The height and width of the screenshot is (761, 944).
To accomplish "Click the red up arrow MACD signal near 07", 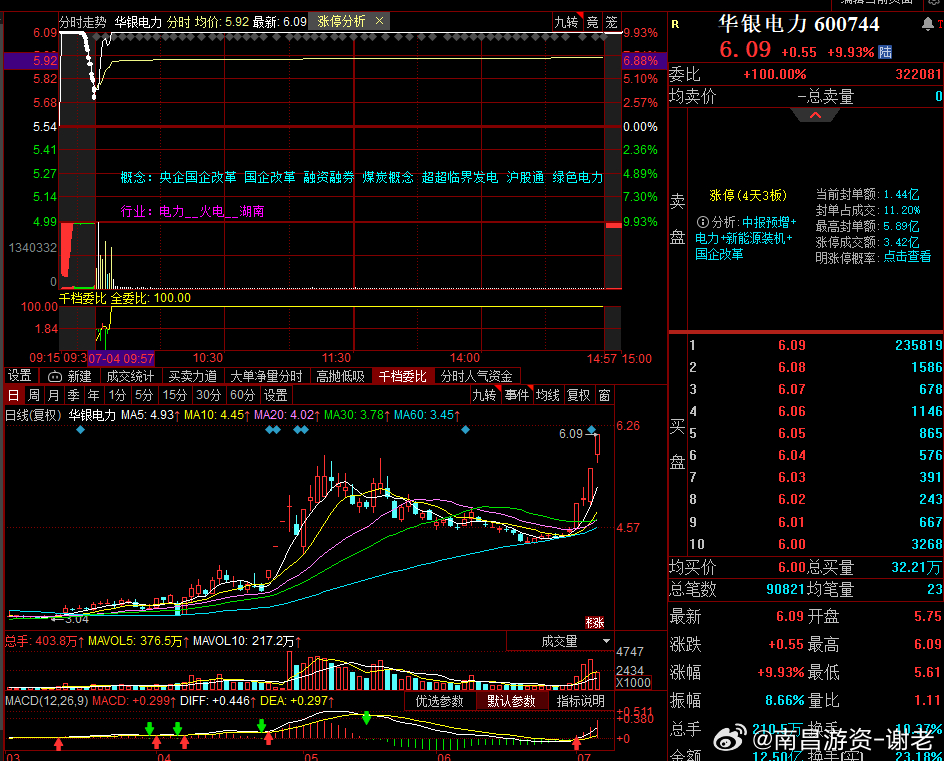I will pyautogui.click(x=576, y=742).
